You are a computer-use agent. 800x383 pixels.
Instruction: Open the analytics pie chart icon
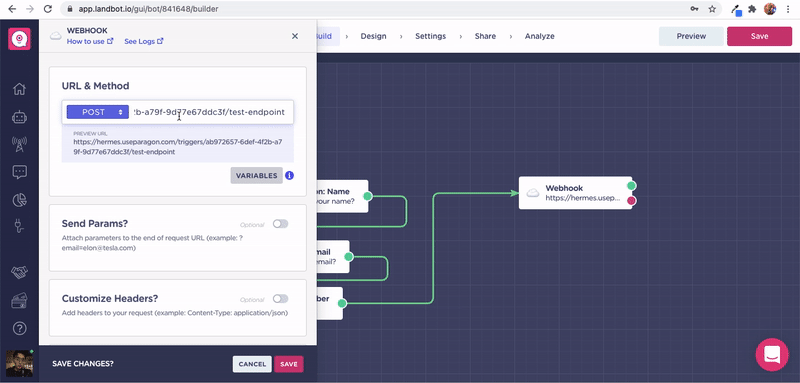tap(19, 200)
